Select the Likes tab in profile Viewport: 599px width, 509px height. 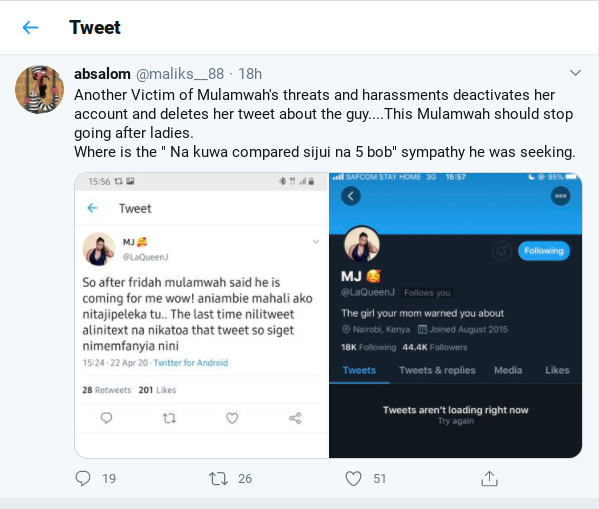[557, 370]
